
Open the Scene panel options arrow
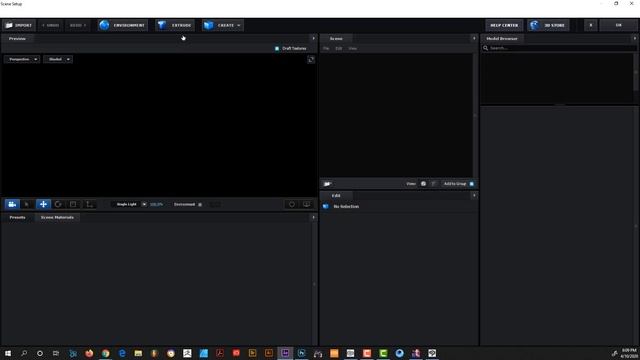coord(474,38)
